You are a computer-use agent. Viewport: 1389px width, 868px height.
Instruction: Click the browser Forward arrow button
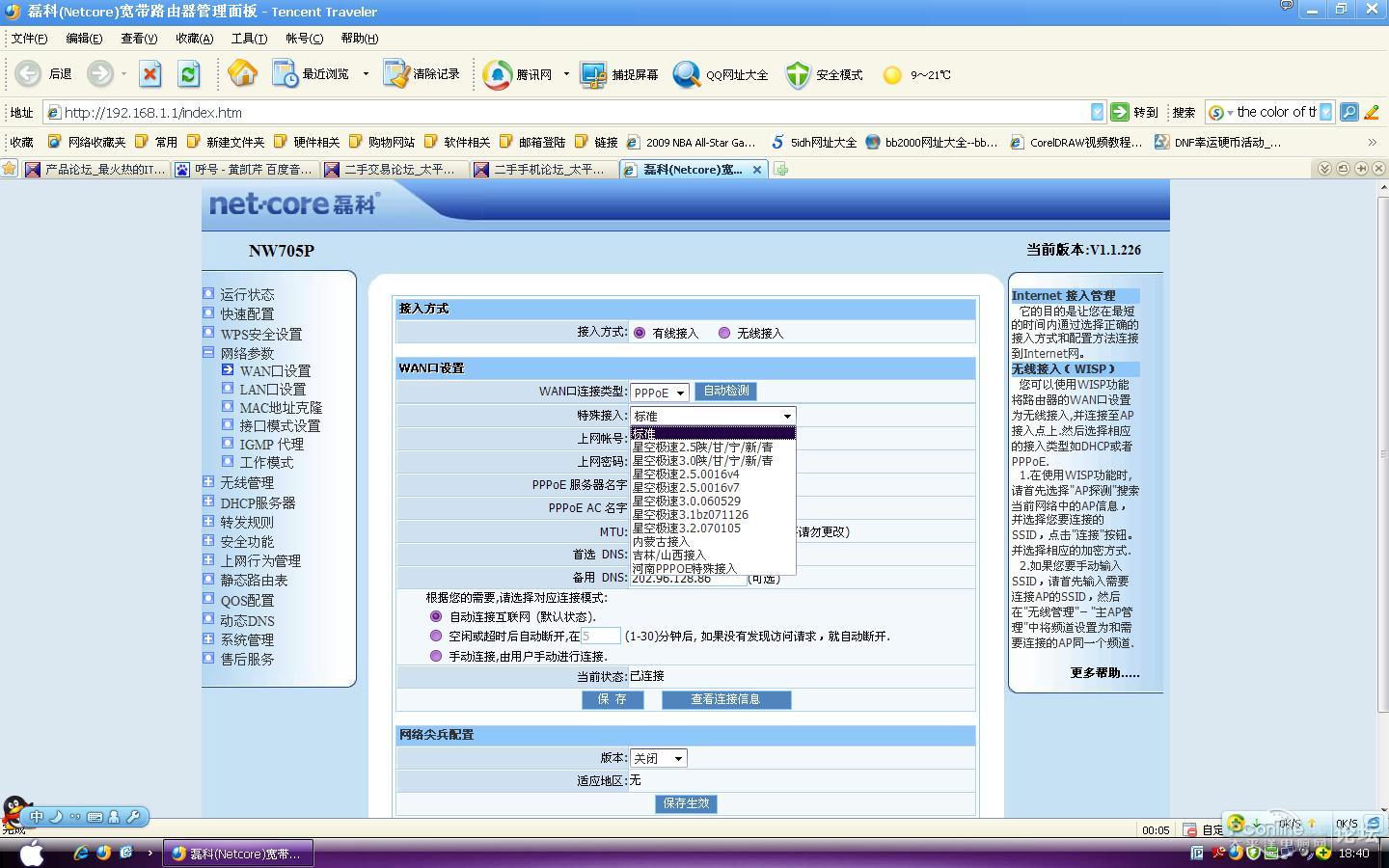click(99, 73)
